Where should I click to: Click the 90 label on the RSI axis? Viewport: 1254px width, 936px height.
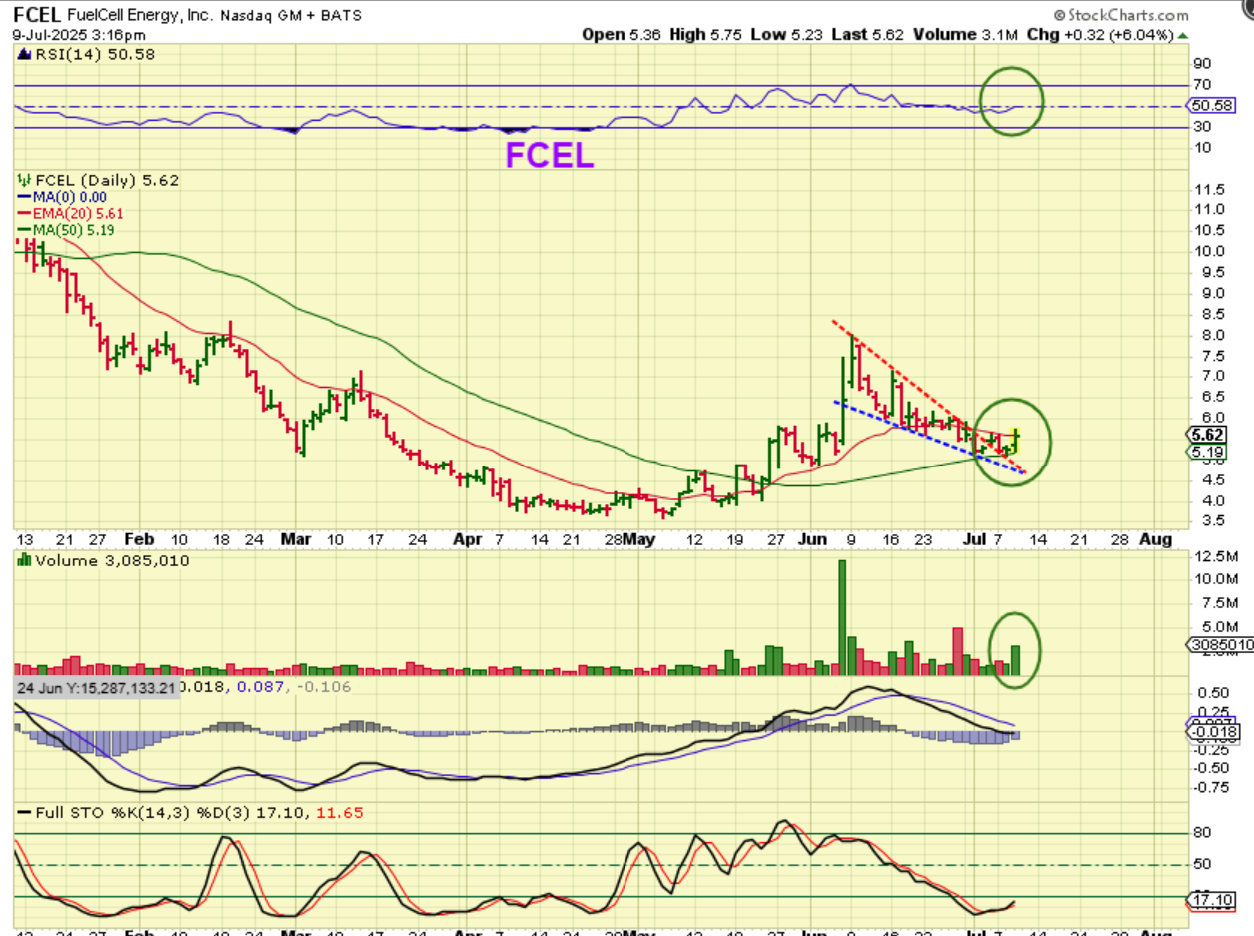point(1202,62)
